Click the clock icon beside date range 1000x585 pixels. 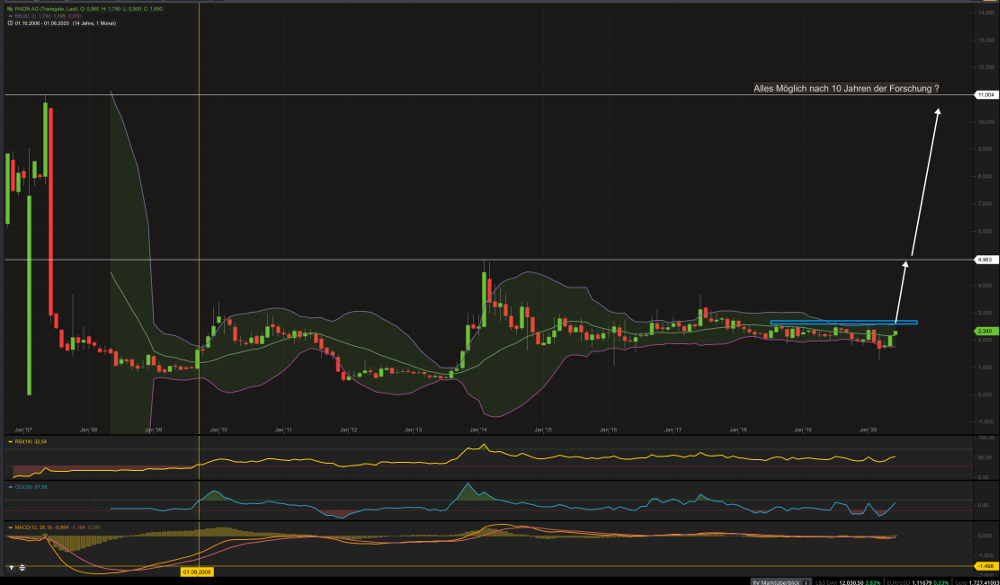click(10, 23)
